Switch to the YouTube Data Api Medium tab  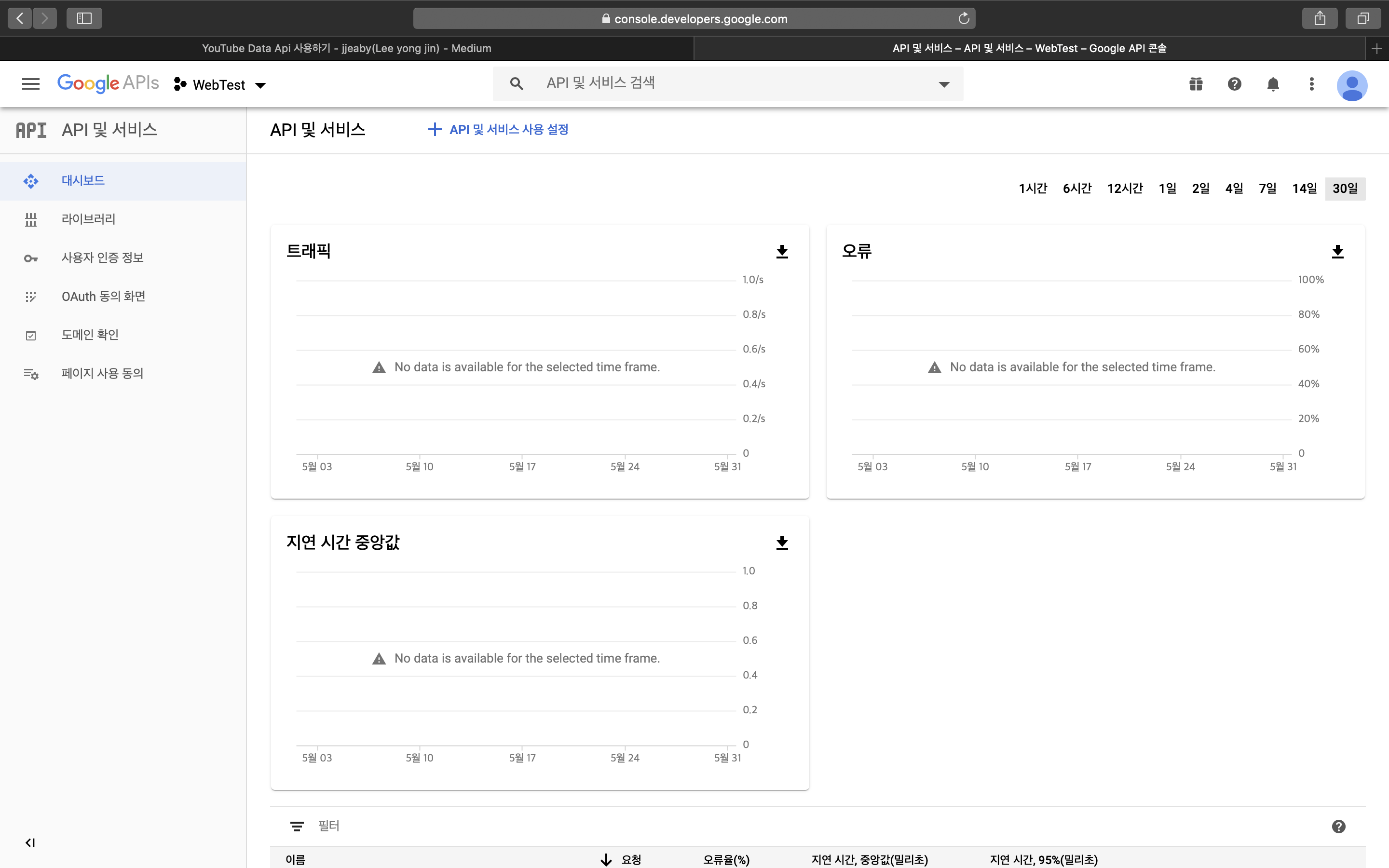346,48
